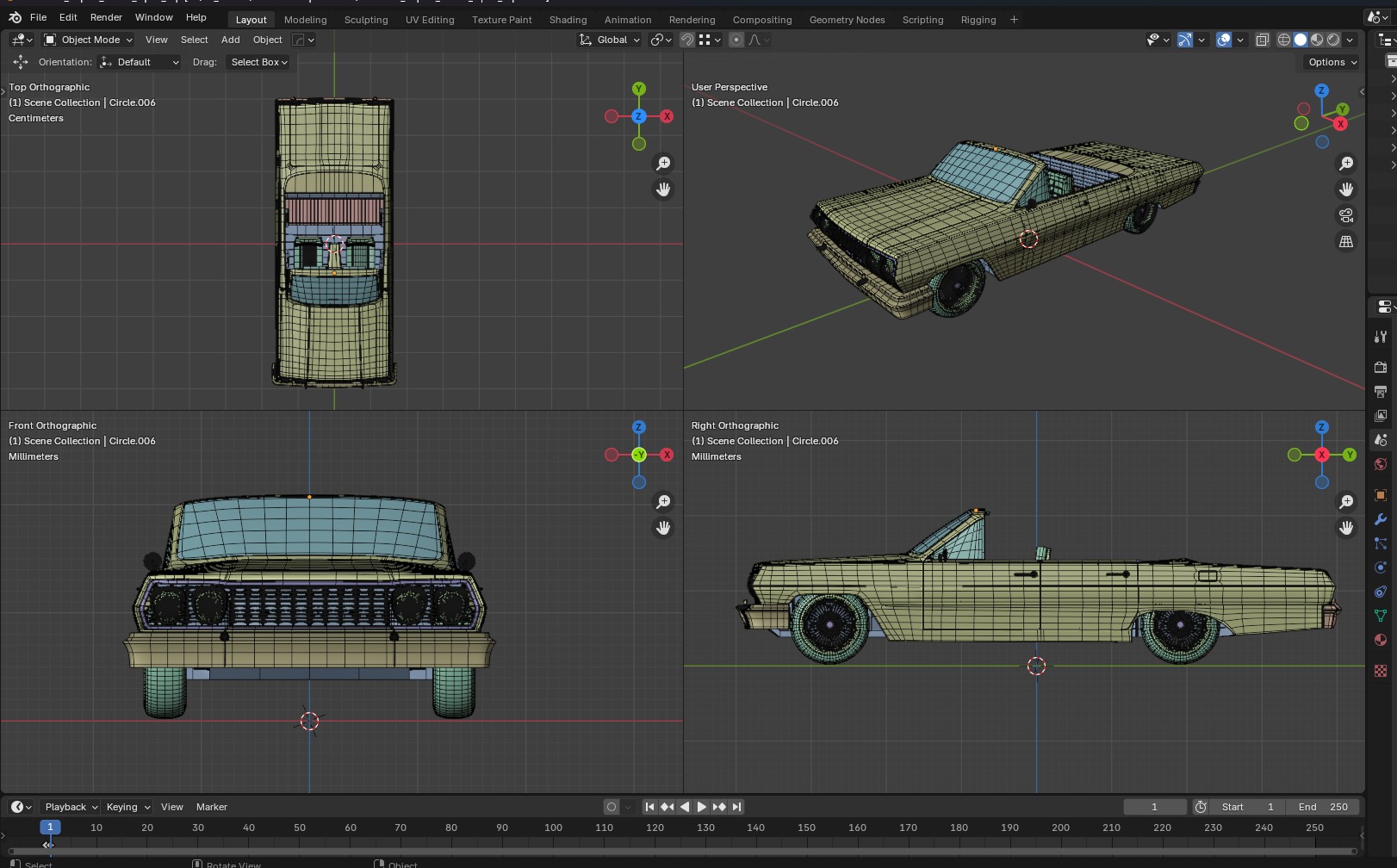Toggle camera view in User Perspective viewport

pyautogui.click(x=1346, y=215)
